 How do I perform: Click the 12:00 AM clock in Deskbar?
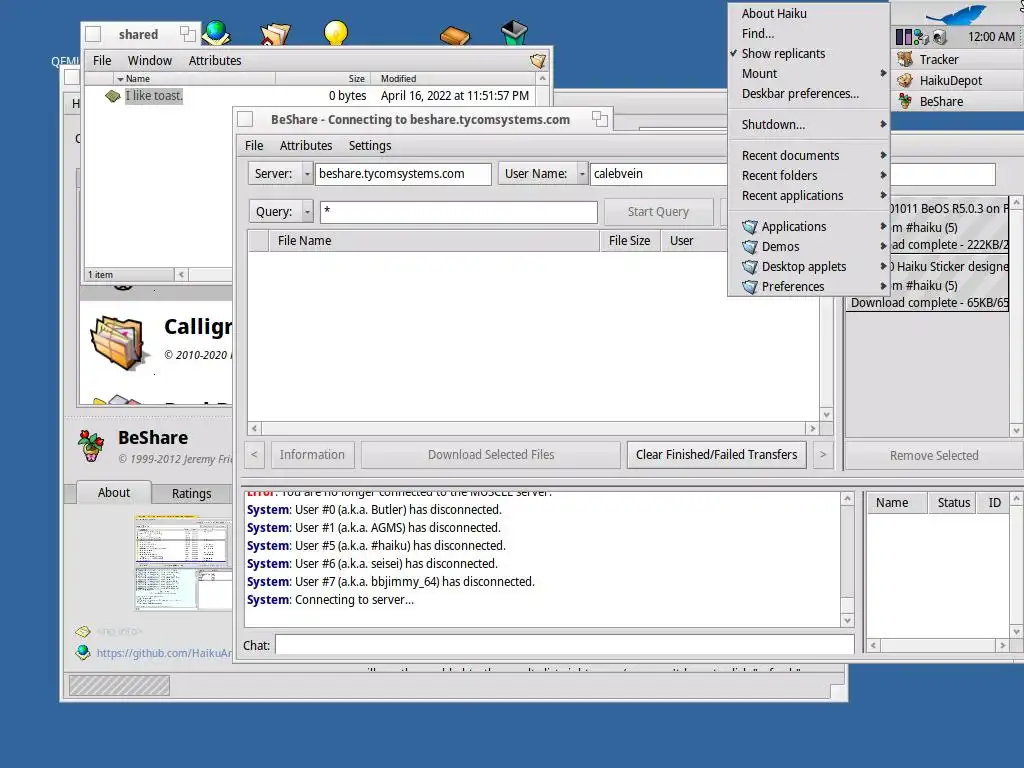click(x=991, y=37)
